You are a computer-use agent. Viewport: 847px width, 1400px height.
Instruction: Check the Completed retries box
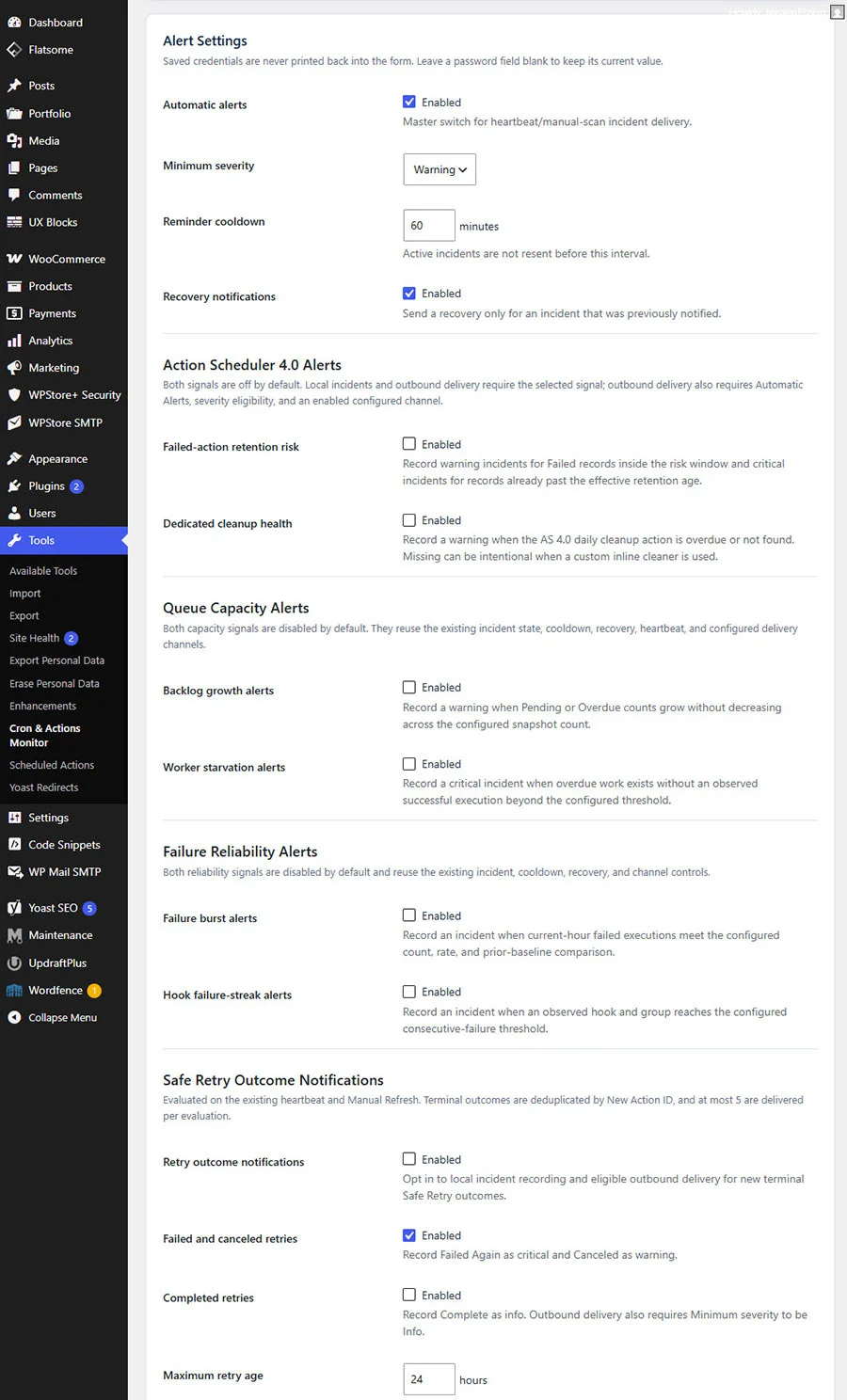[409, 1295]
